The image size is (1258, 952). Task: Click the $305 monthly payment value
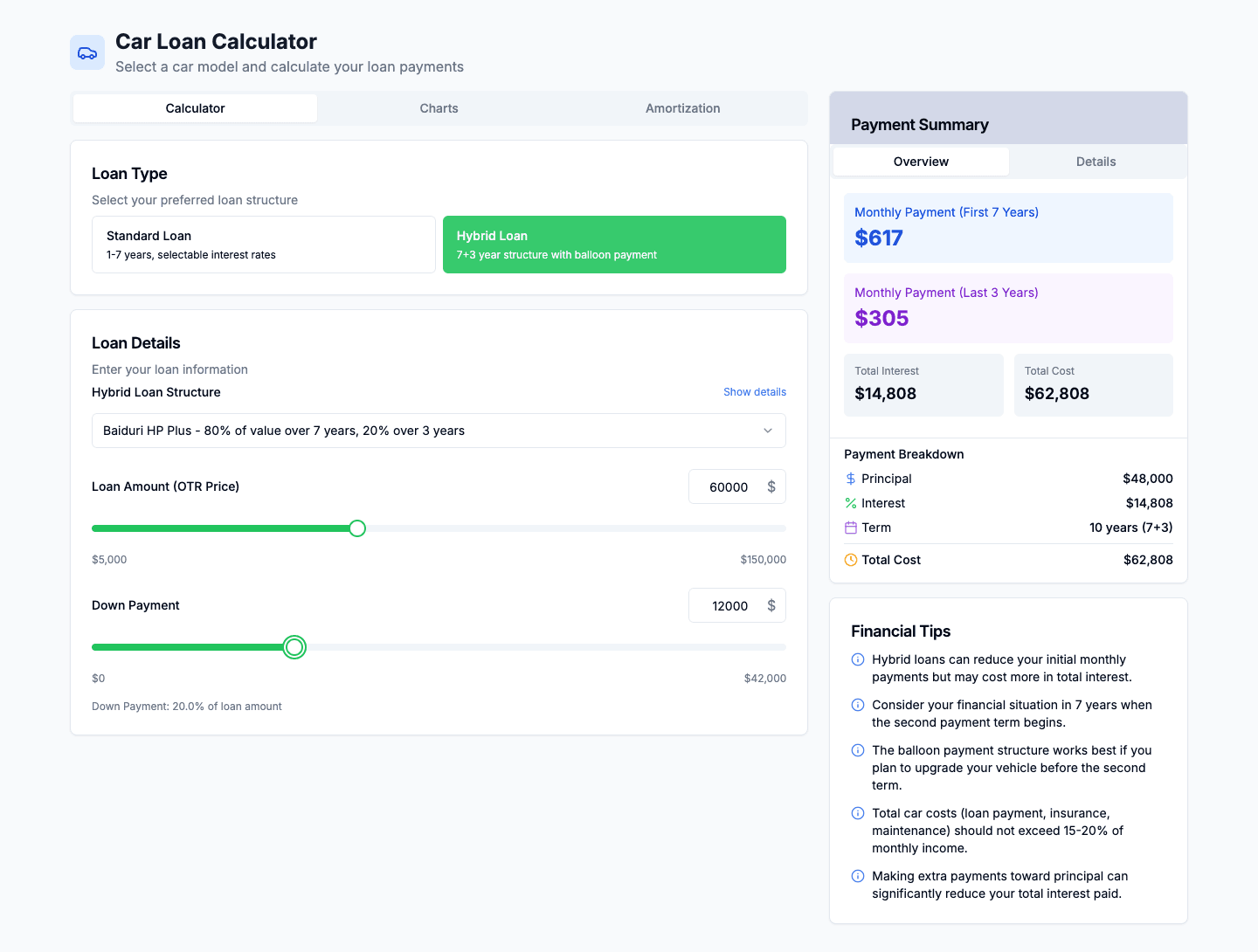coord(881,318)
